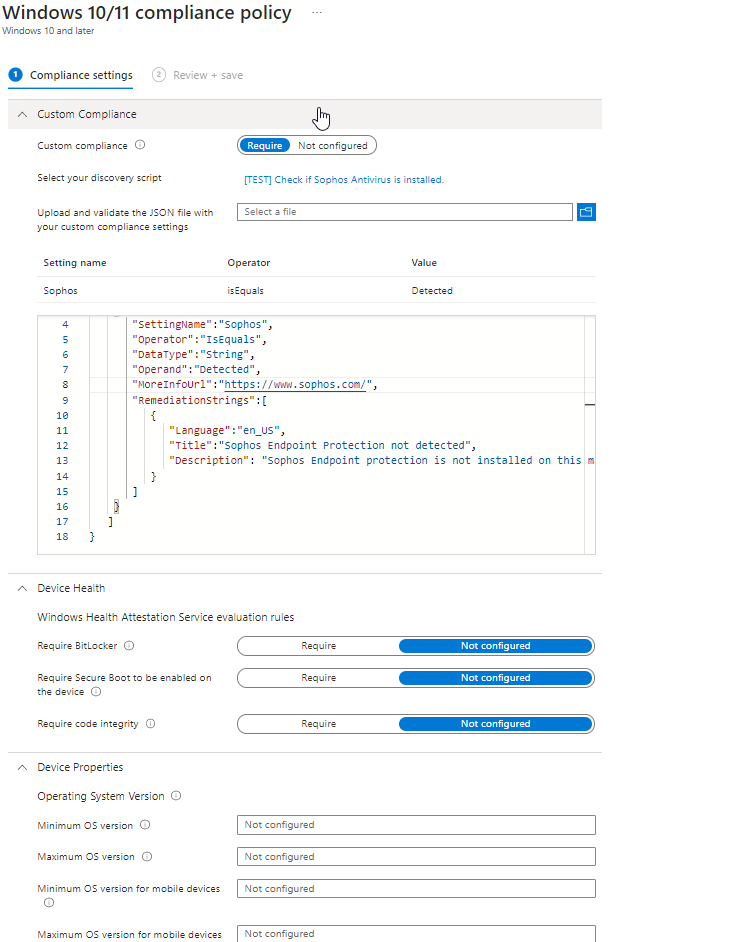Click info icon beside Minimum OS version

[145, 825]
